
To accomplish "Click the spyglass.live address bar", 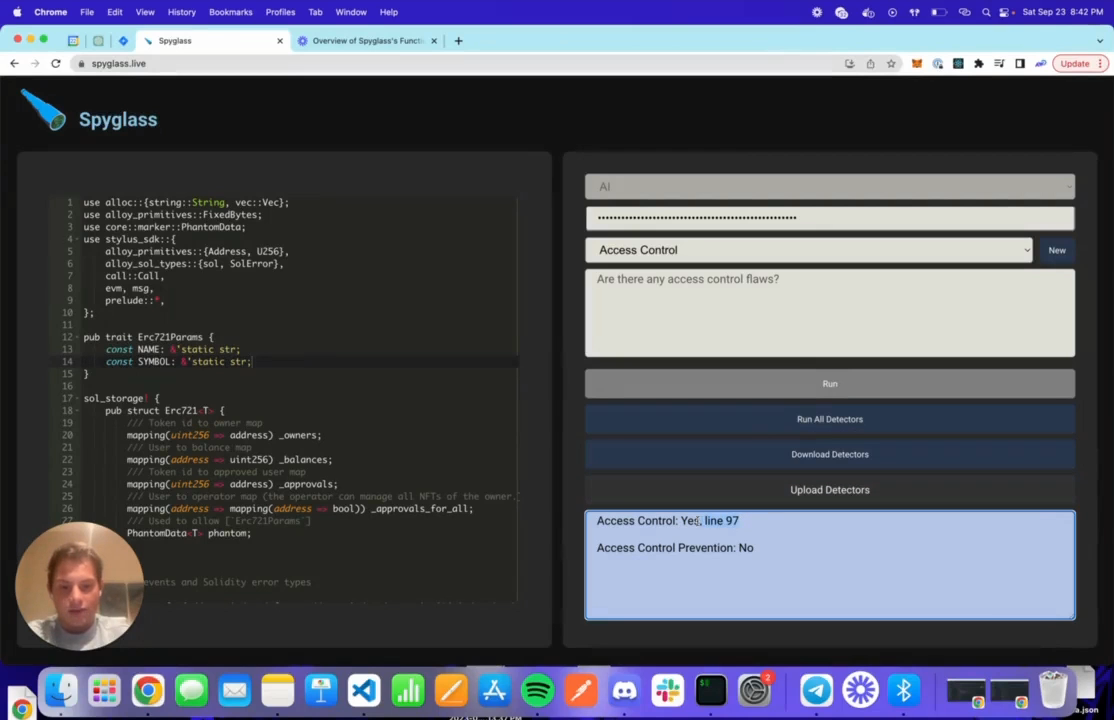I will (x=455, y=63).
